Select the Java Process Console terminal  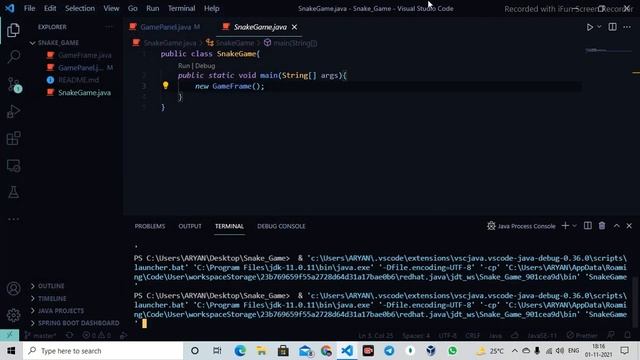tap(521, 226)
